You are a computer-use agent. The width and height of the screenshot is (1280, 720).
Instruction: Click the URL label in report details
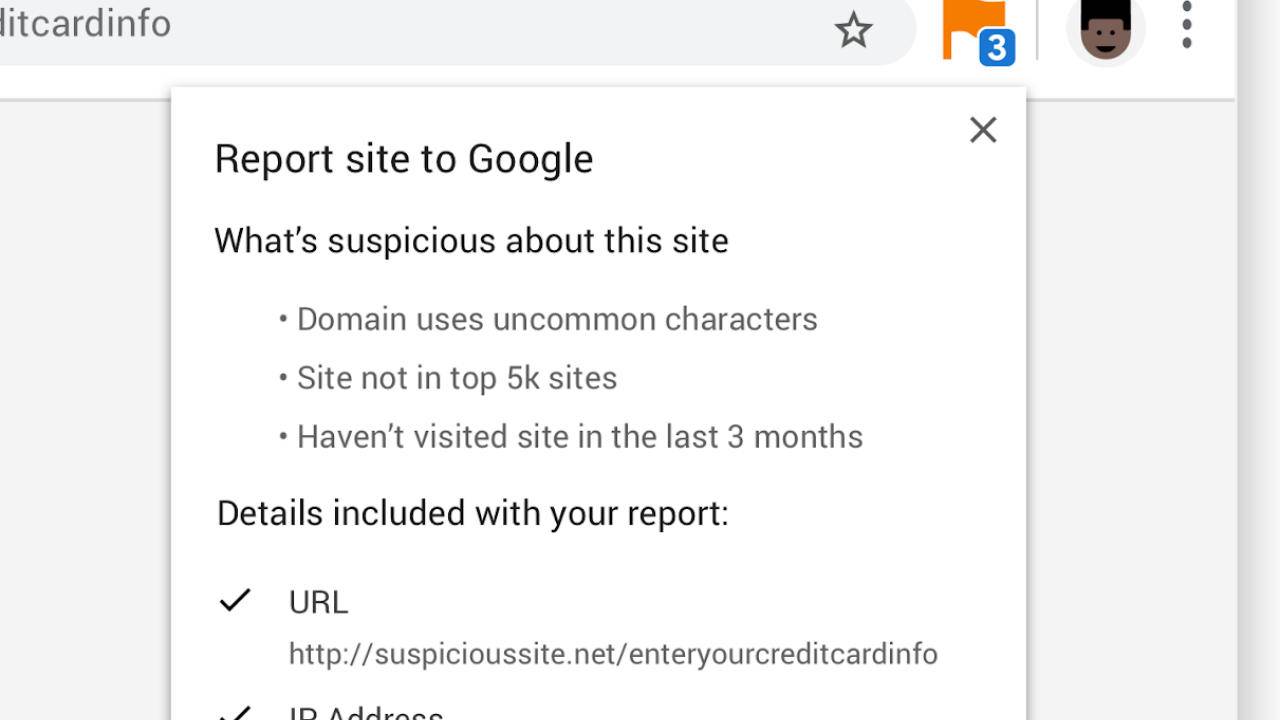click(318, 602)
